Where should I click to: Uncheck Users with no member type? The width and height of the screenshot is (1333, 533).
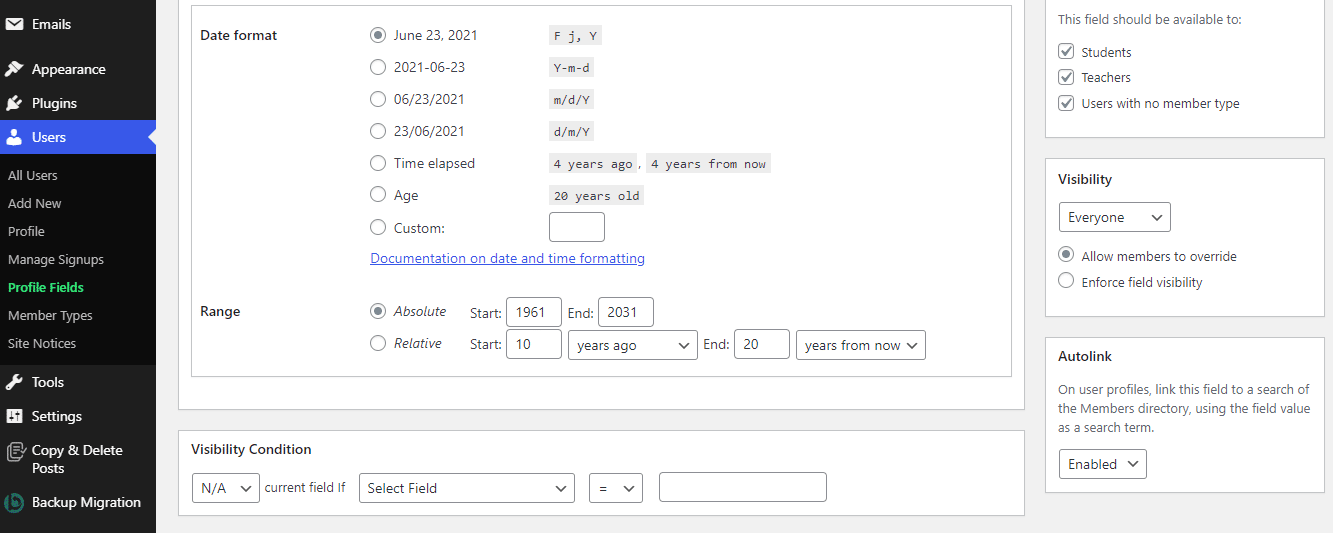click(x=1066, y=103)
